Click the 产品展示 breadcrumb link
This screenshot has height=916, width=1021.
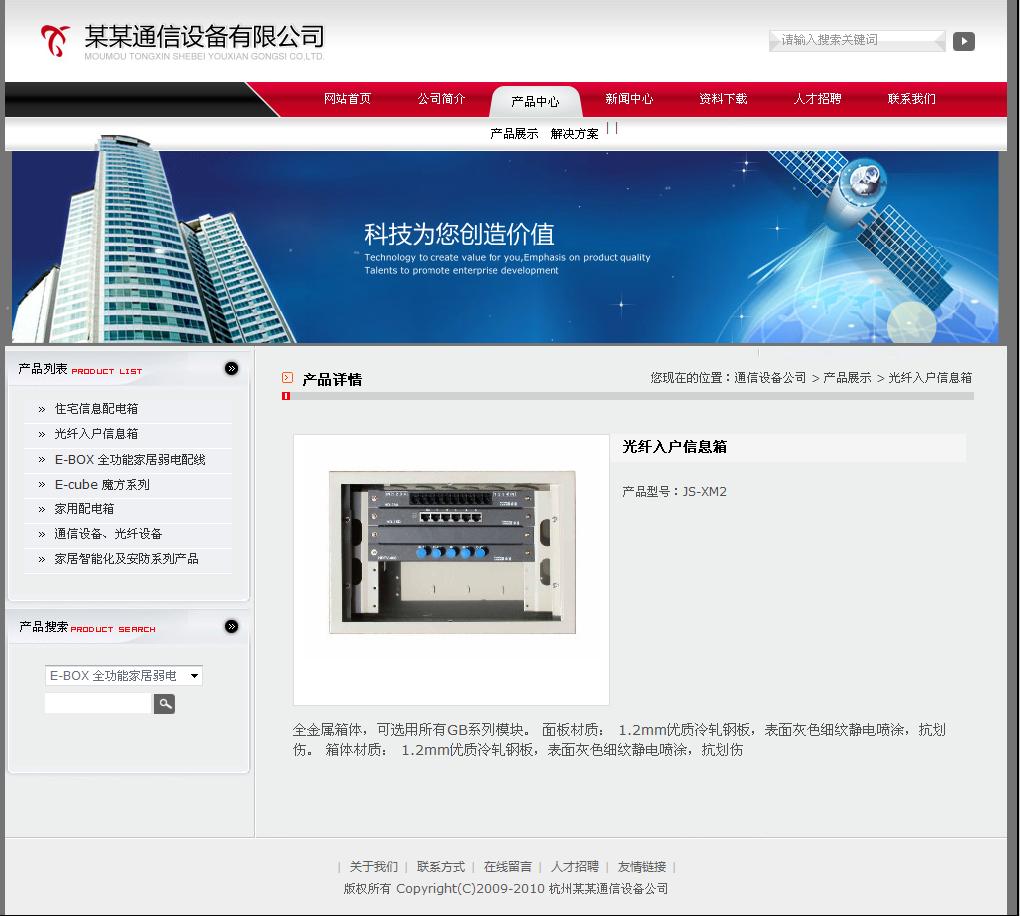(847, 378)
